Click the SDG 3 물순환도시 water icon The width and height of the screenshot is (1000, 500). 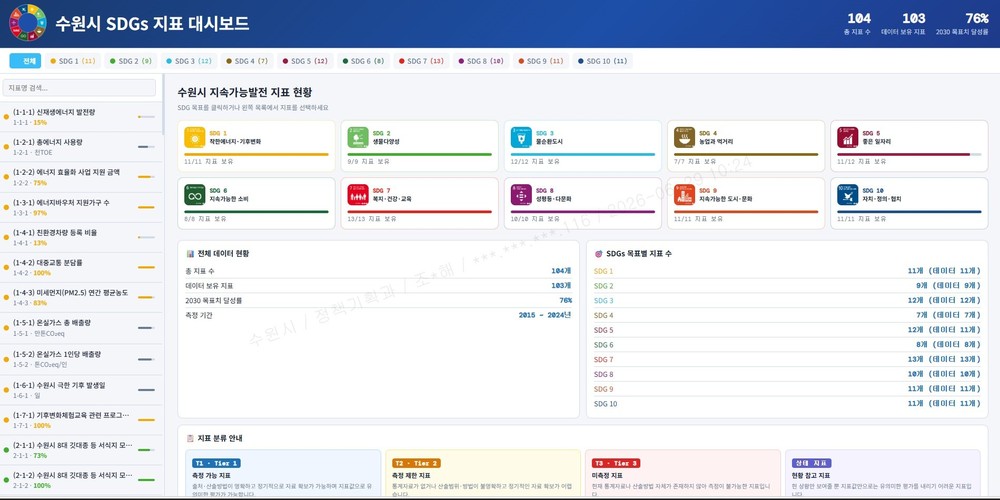tap(521, 137)
